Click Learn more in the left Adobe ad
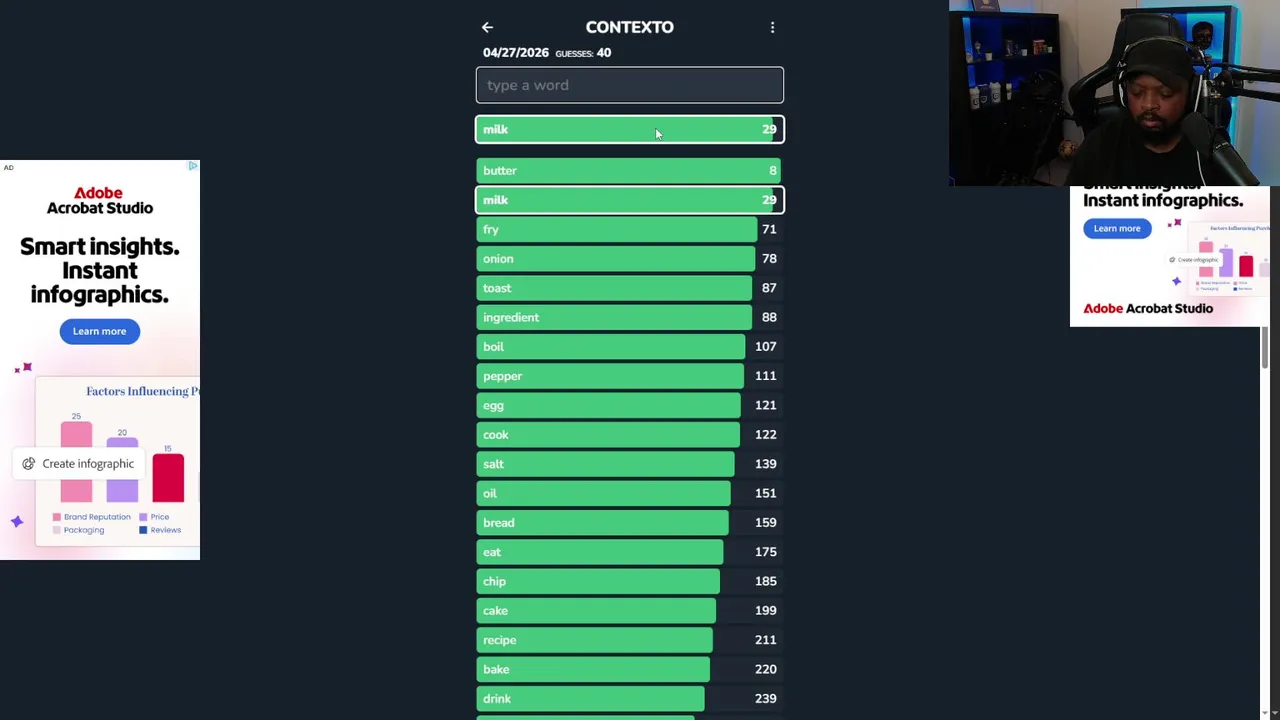The height and width of the screenshot is (720, 1280). click(x=99, y=331)
